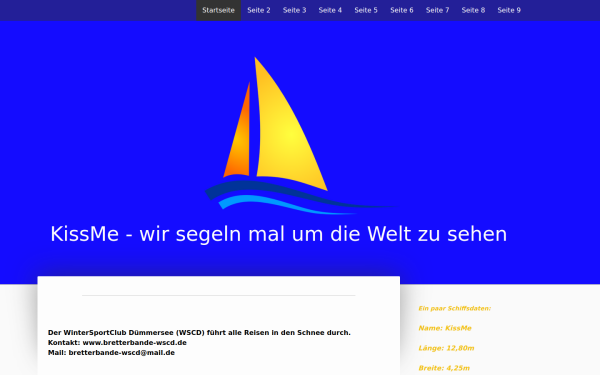This screenshot has height=375, width=600.
Task: Open Seite 6 from the navbar
Action: (x=402, y=10)
